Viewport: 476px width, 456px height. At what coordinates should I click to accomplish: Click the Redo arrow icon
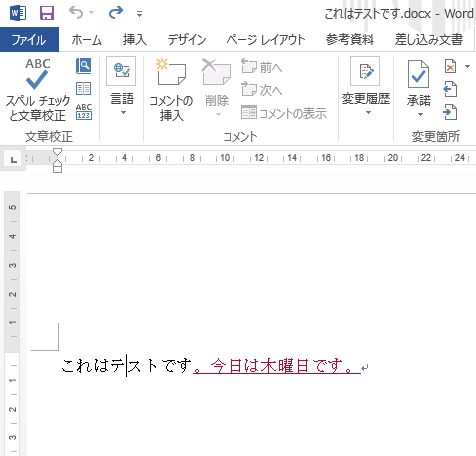pos(116,13)
